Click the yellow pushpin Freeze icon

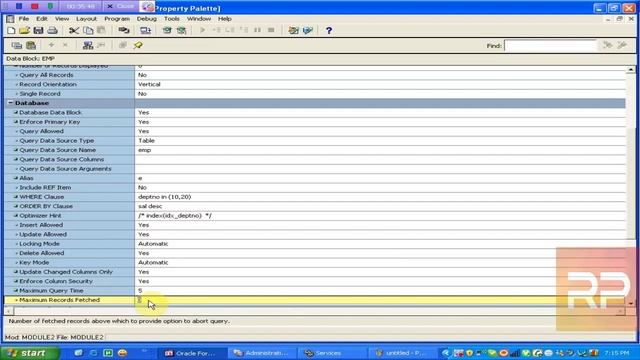(138, 45)
